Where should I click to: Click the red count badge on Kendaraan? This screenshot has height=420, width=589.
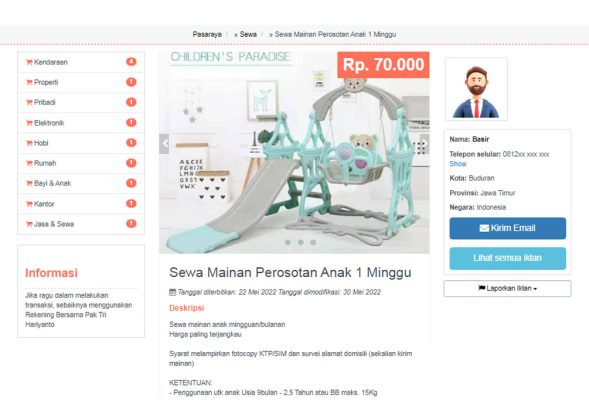(x=131, y=62)
